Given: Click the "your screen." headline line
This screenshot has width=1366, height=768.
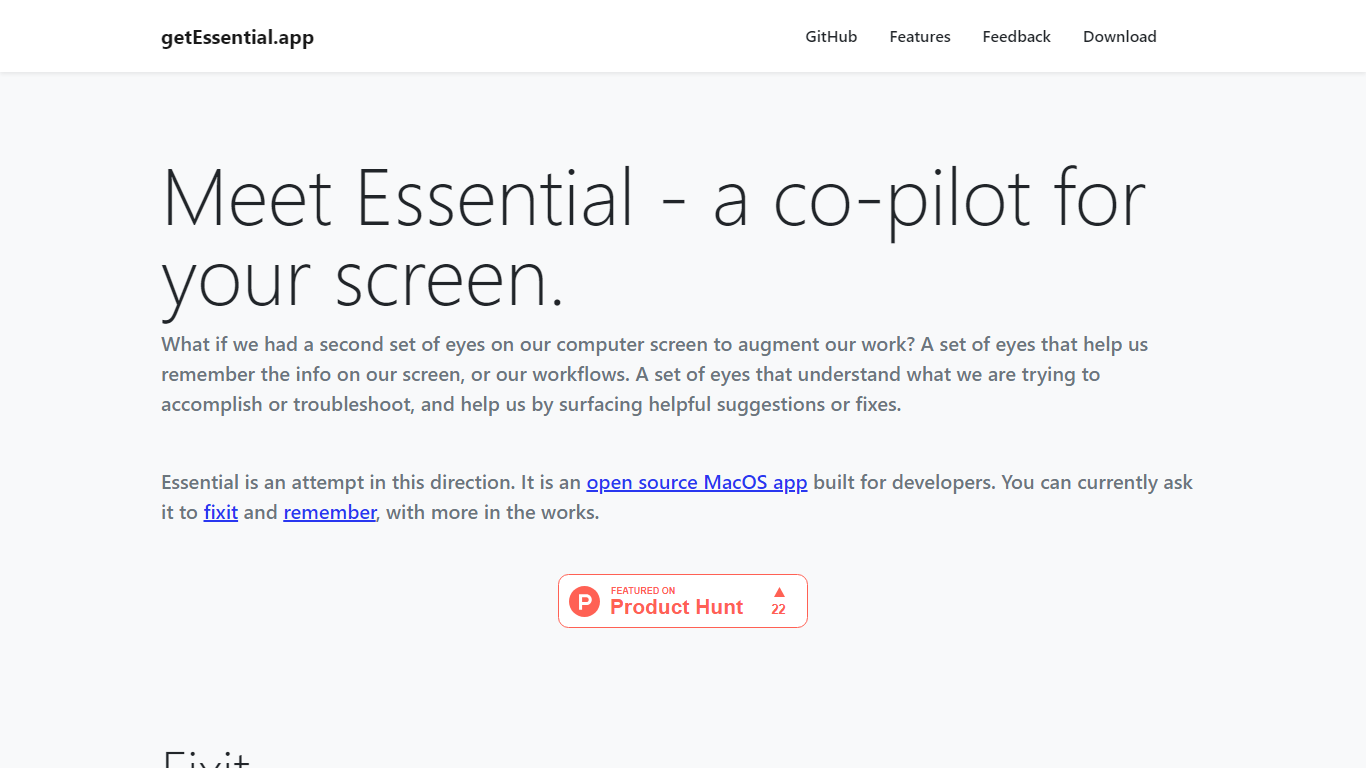Looking at the screenshot, I should (363, 279).
